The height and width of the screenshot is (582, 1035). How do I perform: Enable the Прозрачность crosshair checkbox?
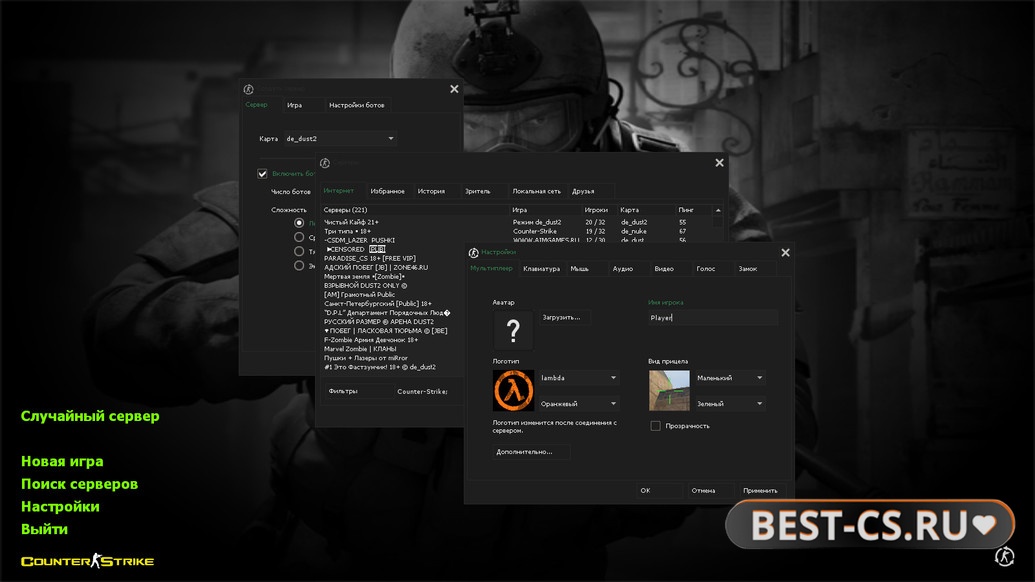655,426
